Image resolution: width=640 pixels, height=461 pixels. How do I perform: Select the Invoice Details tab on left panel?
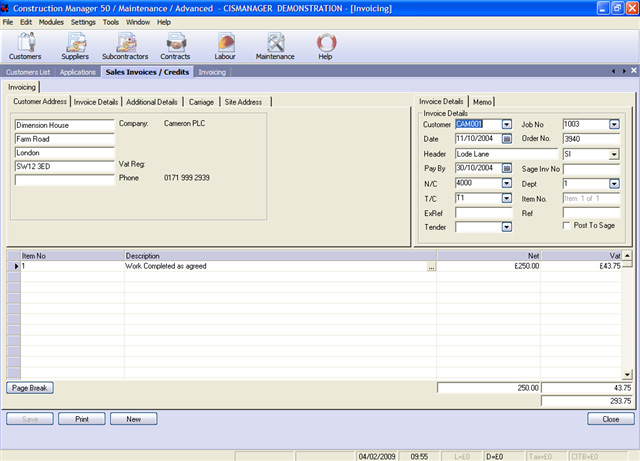(96, 102)
